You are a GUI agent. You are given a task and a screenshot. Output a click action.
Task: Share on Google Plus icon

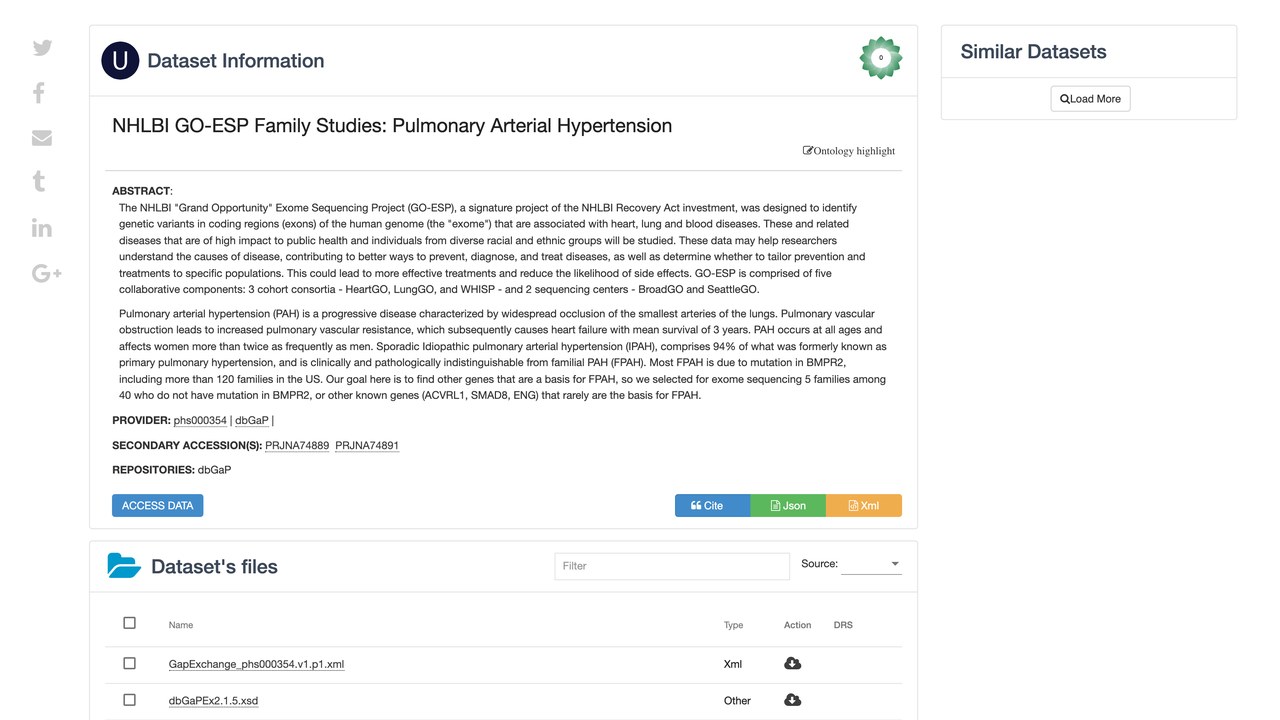(x=47, y=273)
